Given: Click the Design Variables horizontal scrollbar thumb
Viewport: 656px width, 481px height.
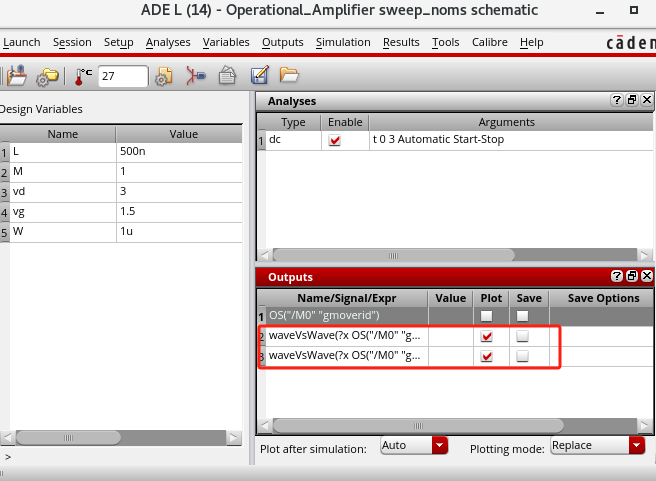Looking at the screenshot, I should click(x=68, y=438).
